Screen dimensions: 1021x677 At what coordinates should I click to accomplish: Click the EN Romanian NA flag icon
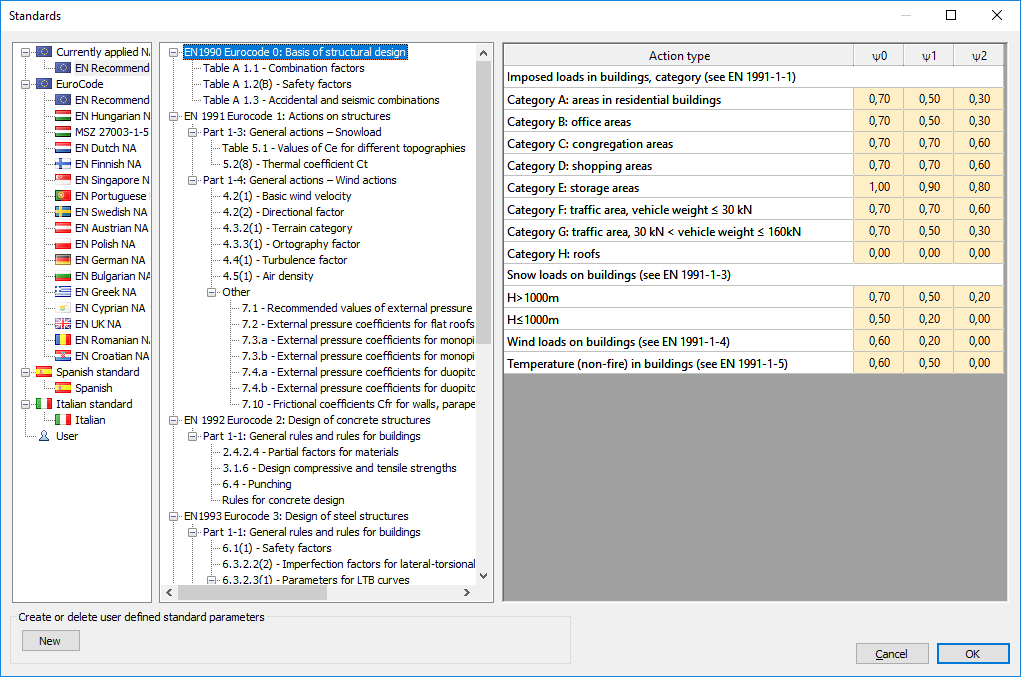pyautogui.click(x=63, y=340)
